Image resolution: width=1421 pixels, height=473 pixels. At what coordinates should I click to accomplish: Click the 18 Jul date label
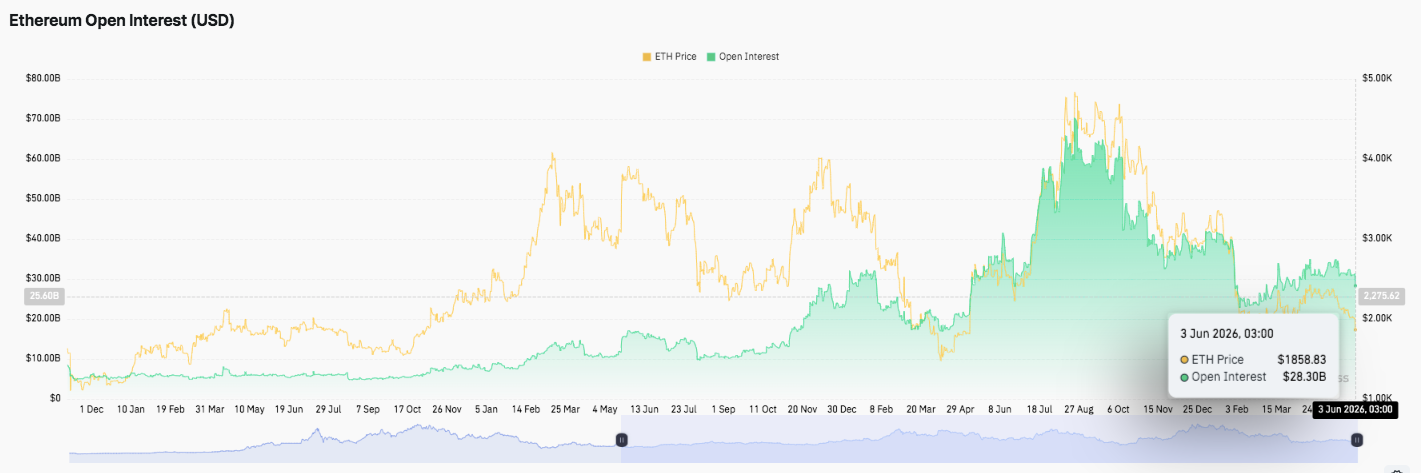point(1038,409)
